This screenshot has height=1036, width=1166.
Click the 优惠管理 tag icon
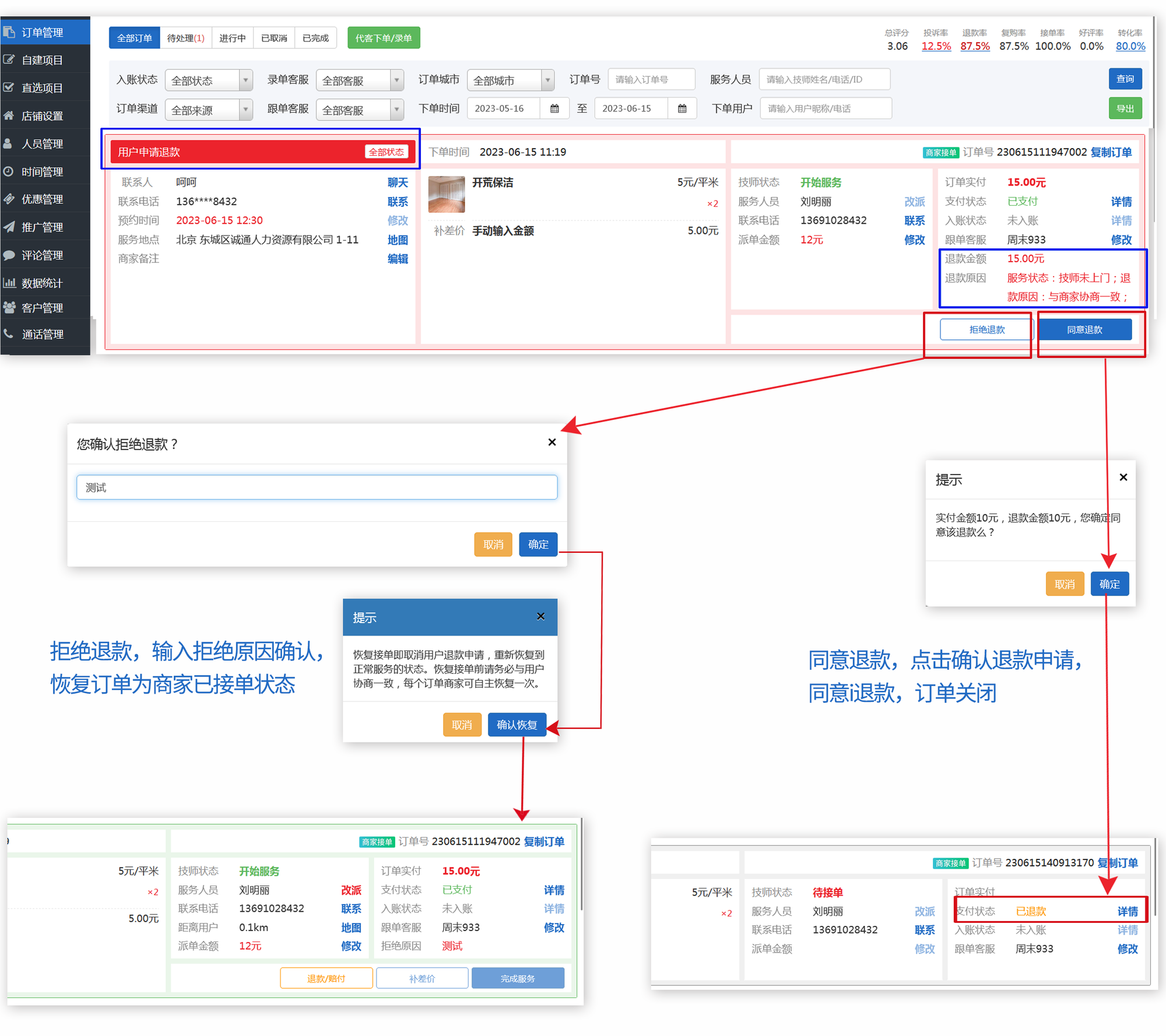pos(9,199)
